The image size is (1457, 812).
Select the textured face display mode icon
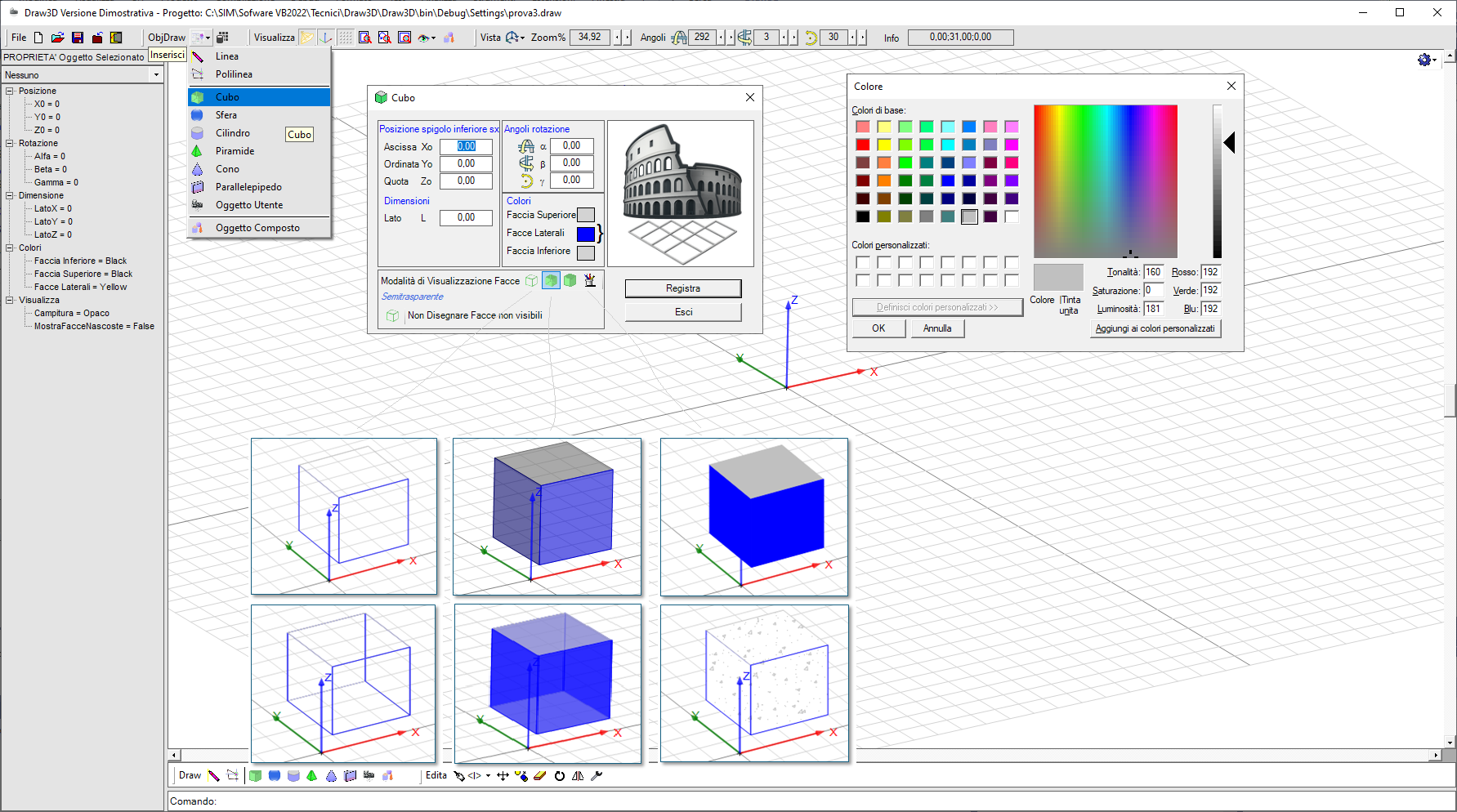pos(590,281)
